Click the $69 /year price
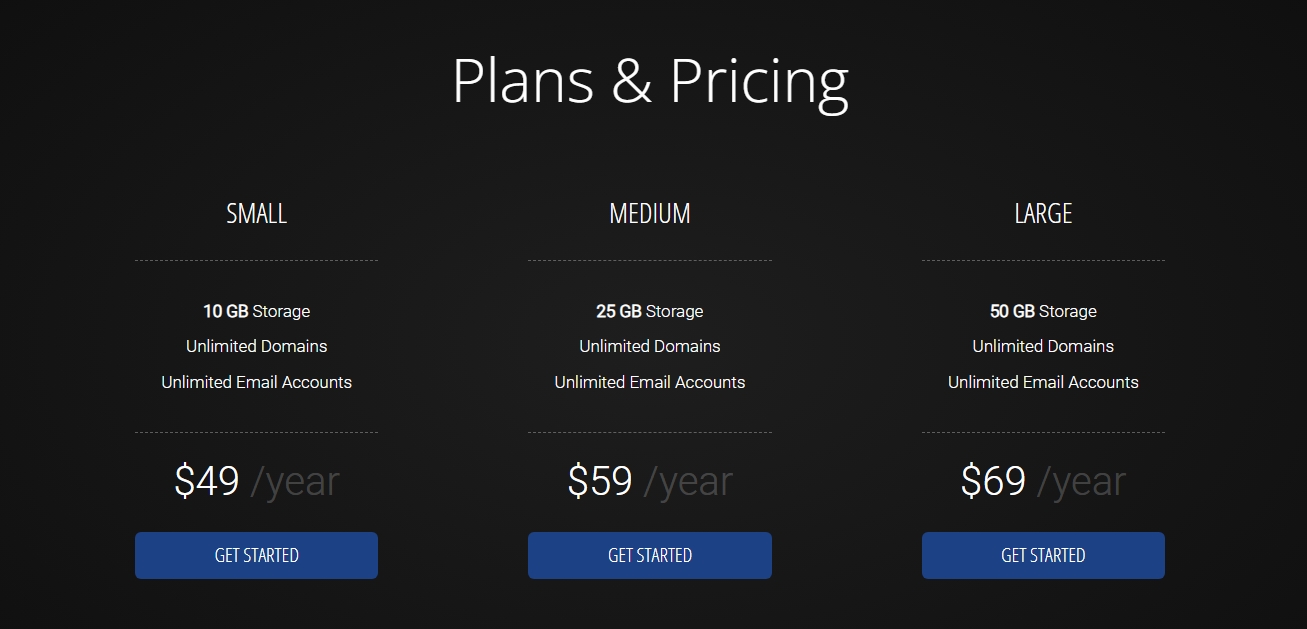Image resolution: width=1307 pixels, height=629 pixels. pyautogui.click(x=1043, y=482)
